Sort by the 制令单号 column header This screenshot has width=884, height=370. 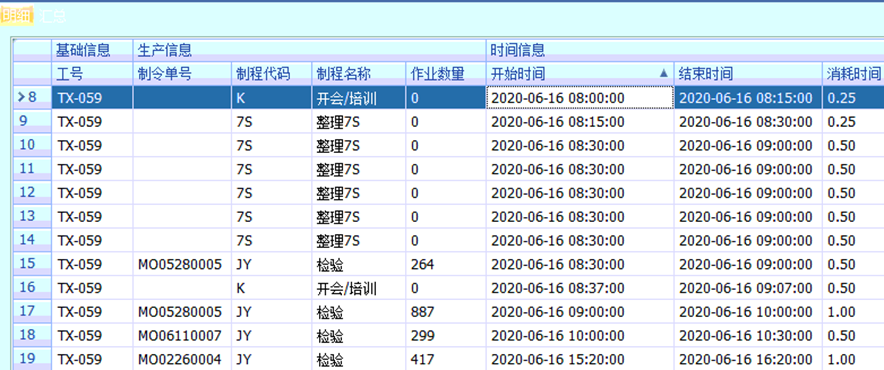click(182, 73)
